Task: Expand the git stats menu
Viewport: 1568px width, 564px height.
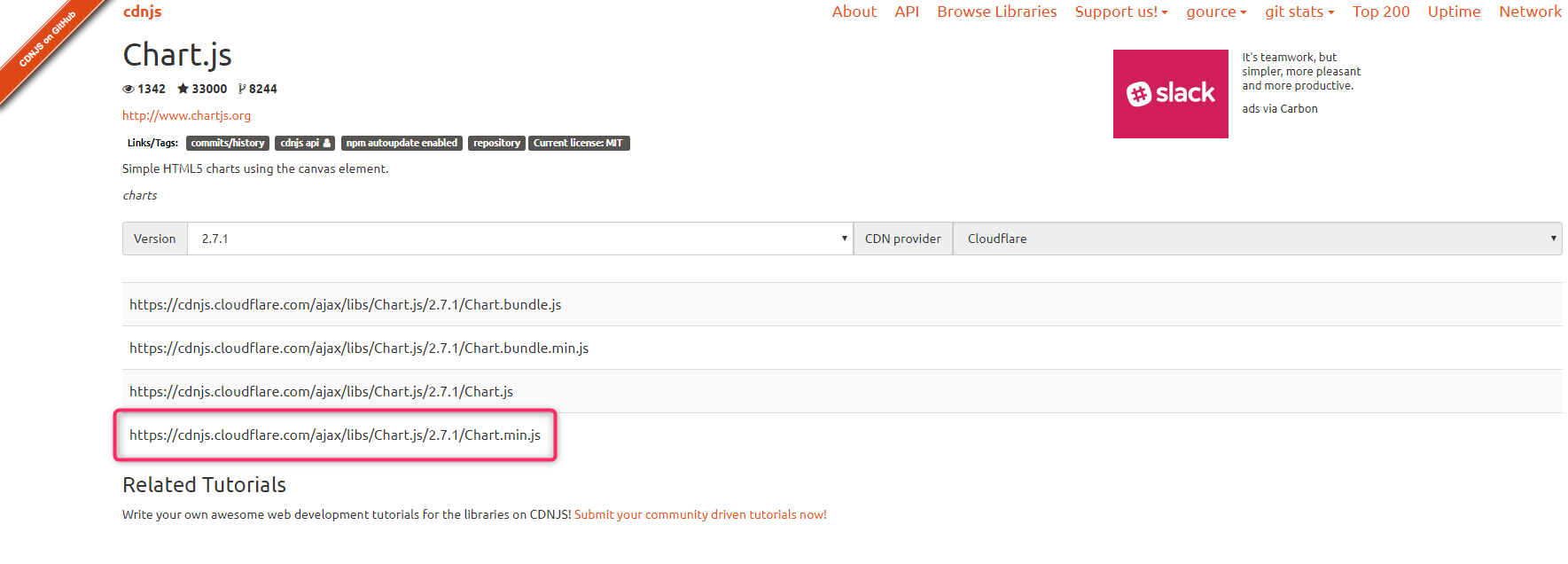Action: pyautogui.click(x=1299, y=12)
